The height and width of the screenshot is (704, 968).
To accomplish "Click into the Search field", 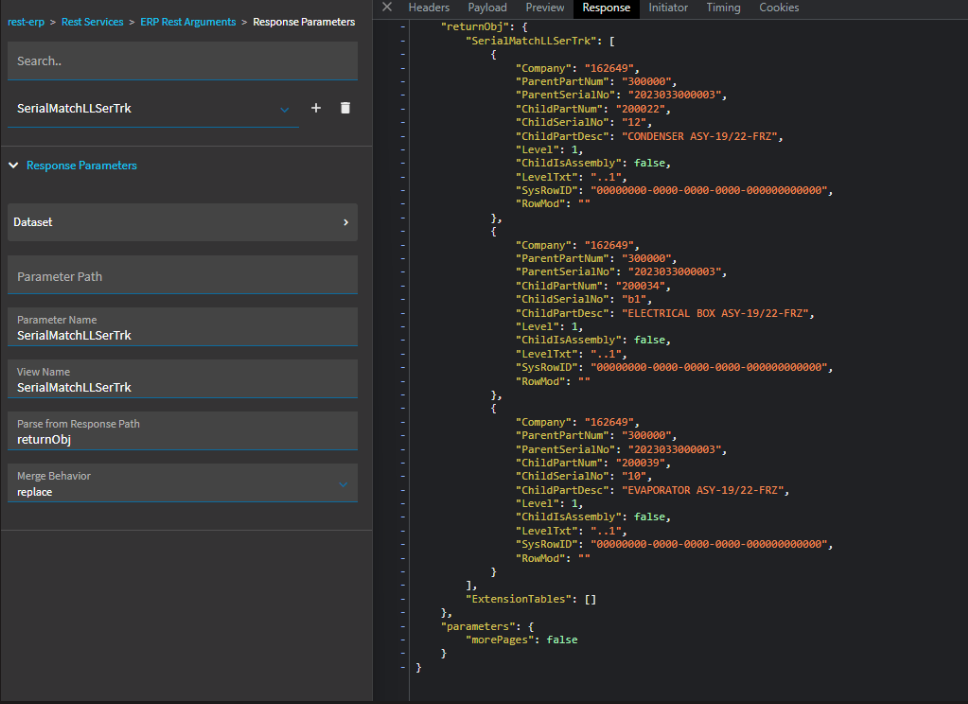I will [x=182, y=61].
